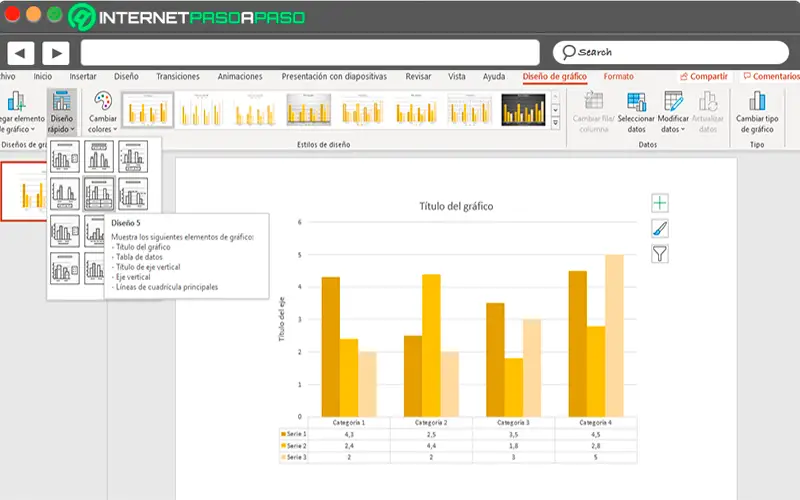Switch to the Revisar tab

[418, 76]
